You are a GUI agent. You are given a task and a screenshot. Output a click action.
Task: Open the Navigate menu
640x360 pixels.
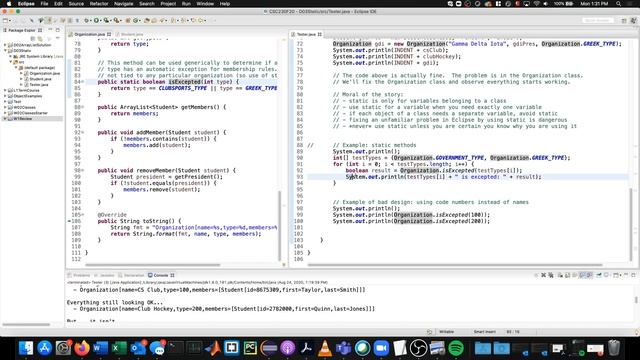pyautogui.click(x=123, y=4)
